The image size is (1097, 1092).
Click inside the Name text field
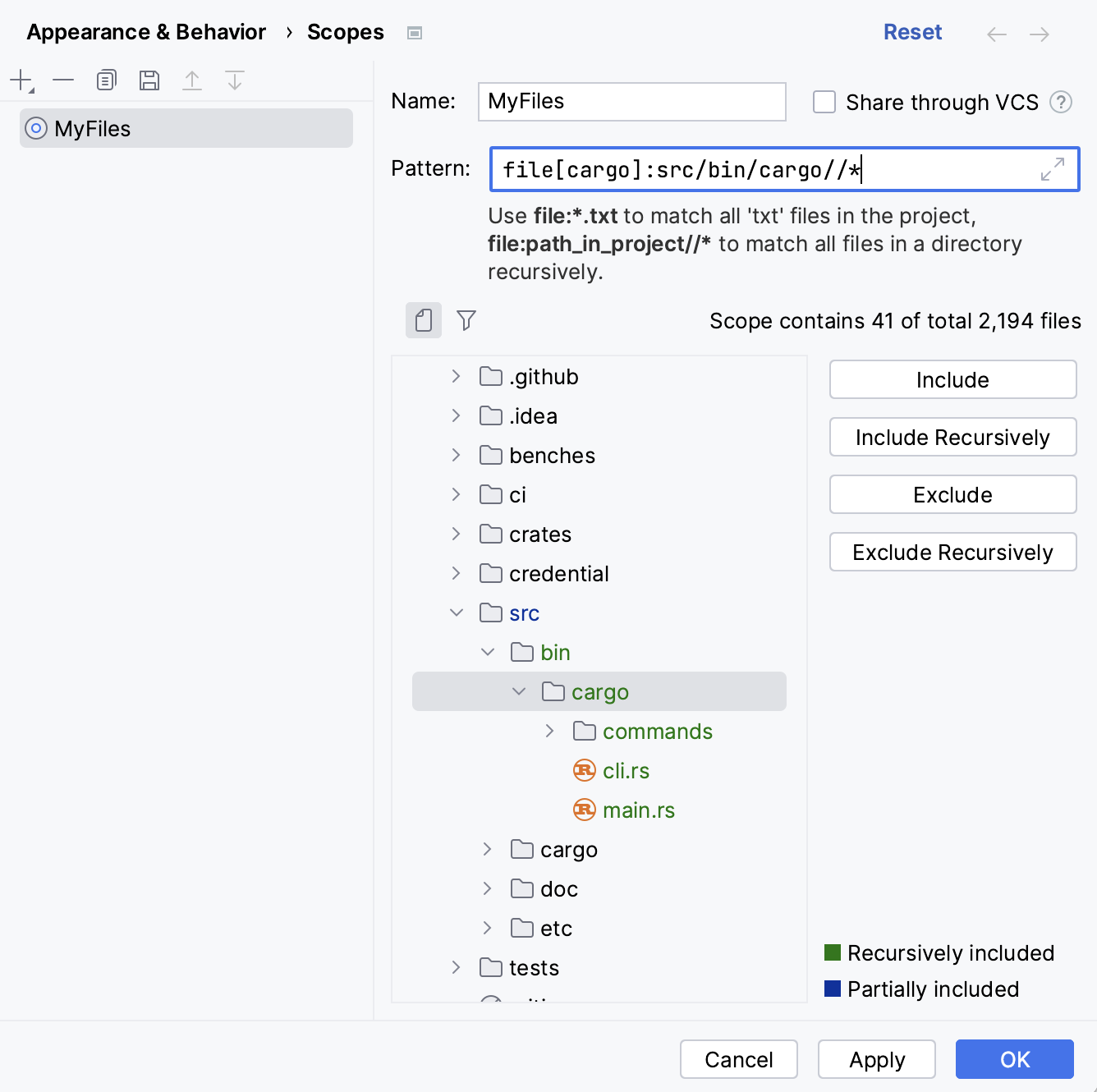pos(631,102)
